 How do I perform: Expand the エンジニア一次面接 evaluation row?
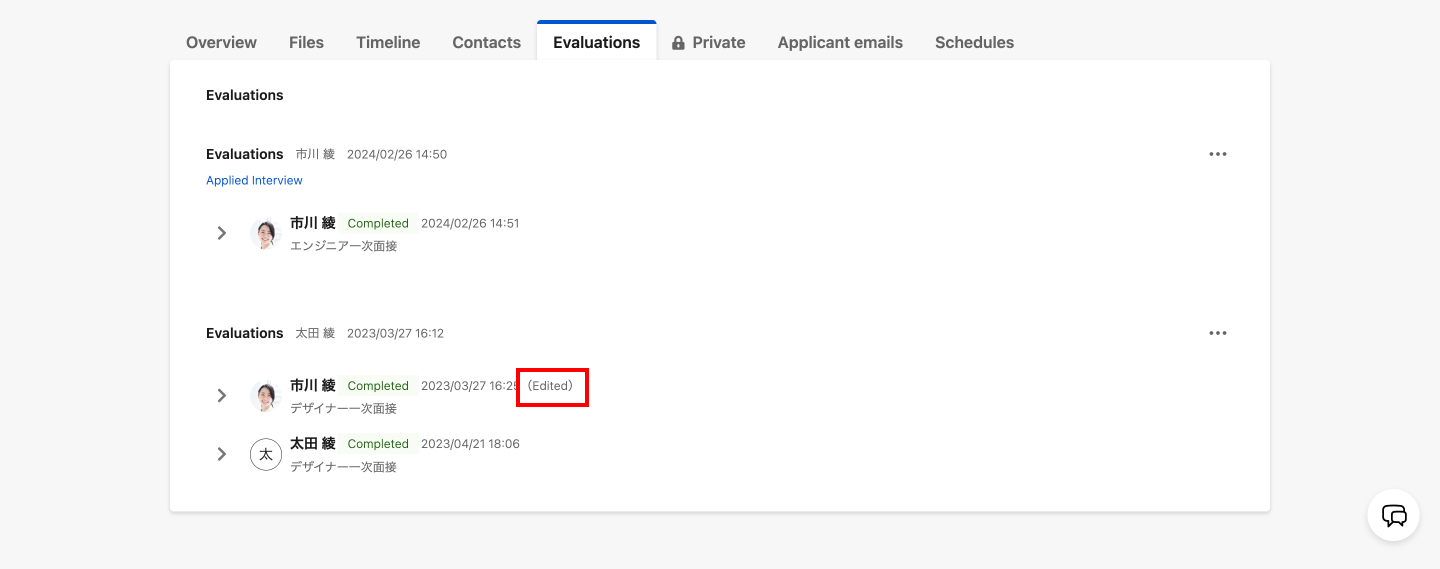(222, 234)
